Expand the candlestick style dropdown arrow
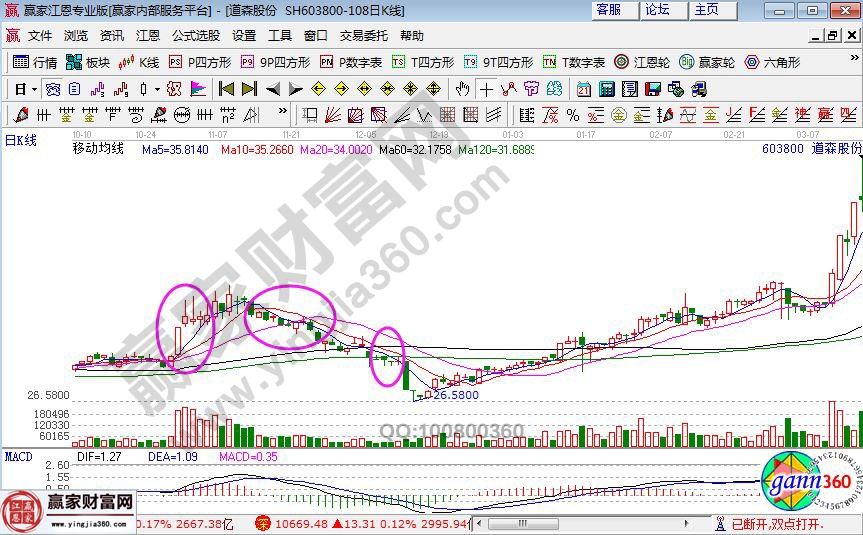Image resolution: width=863 pixels, height=535 pixels. (157, 89)
